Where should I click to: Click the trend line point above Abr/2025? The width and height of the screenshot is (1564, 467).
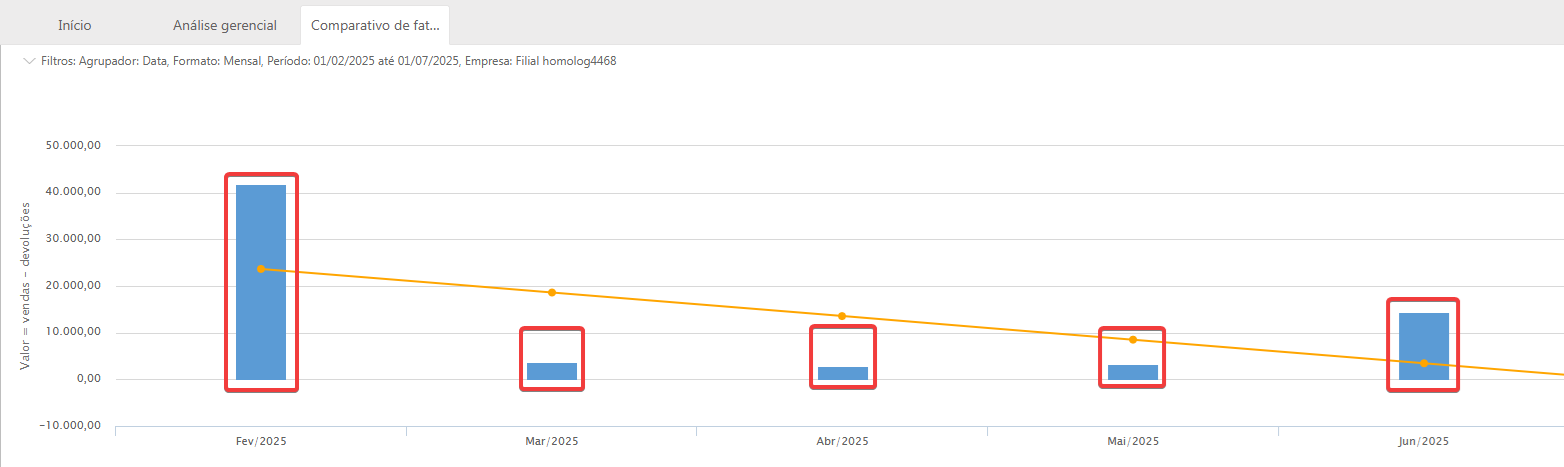[843, 316]
